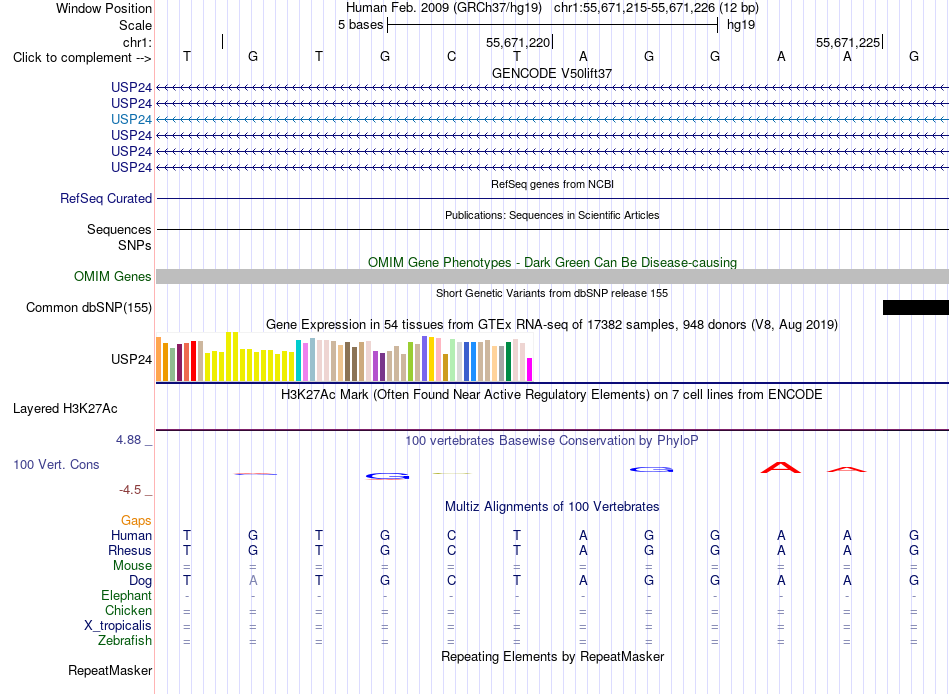
Task: Click the light-blue USP24 transcript label
Action: (x=131, y=119)
